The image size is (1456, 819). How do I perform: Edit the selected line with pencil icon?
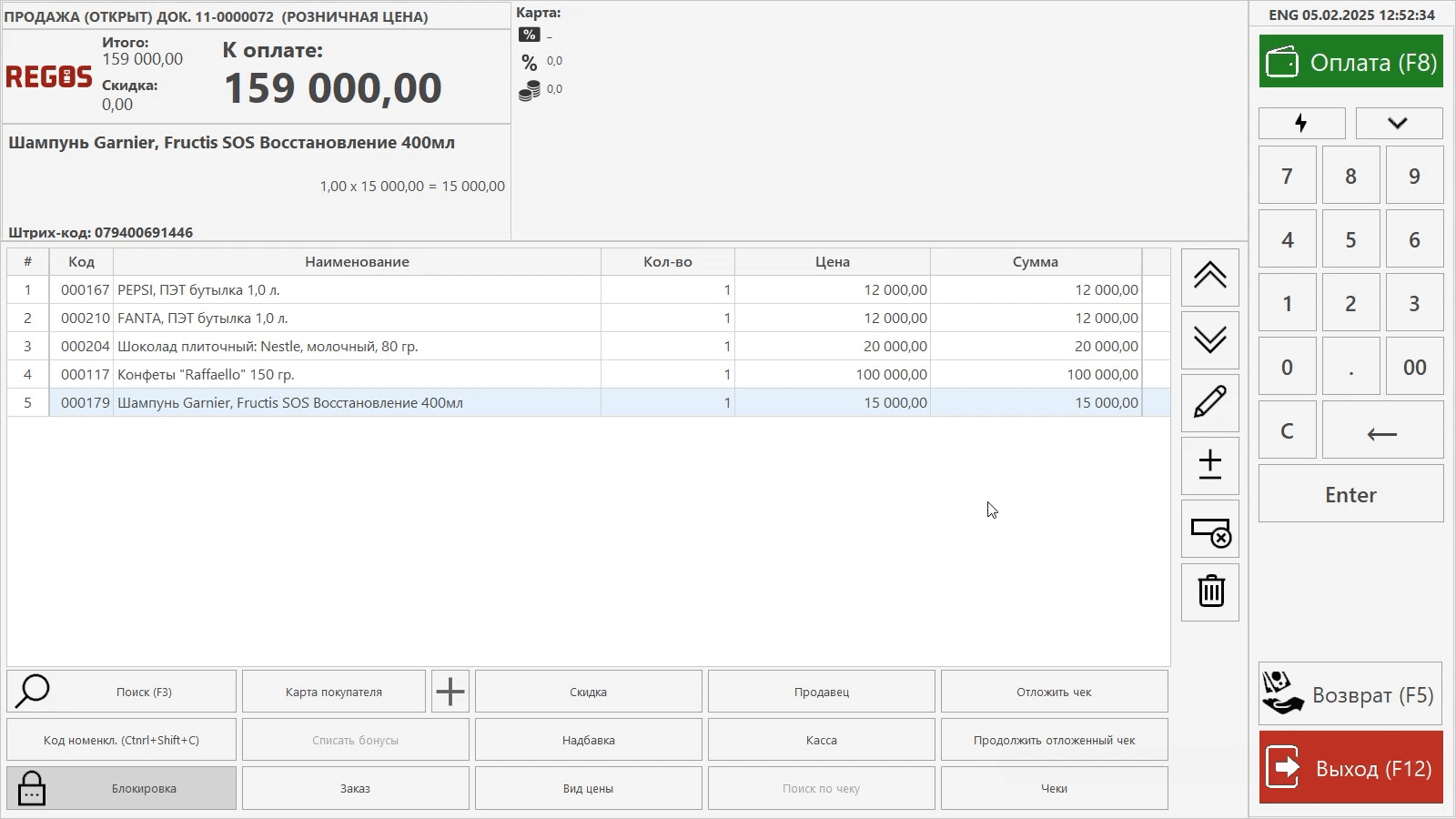[x=1209, y=402]
